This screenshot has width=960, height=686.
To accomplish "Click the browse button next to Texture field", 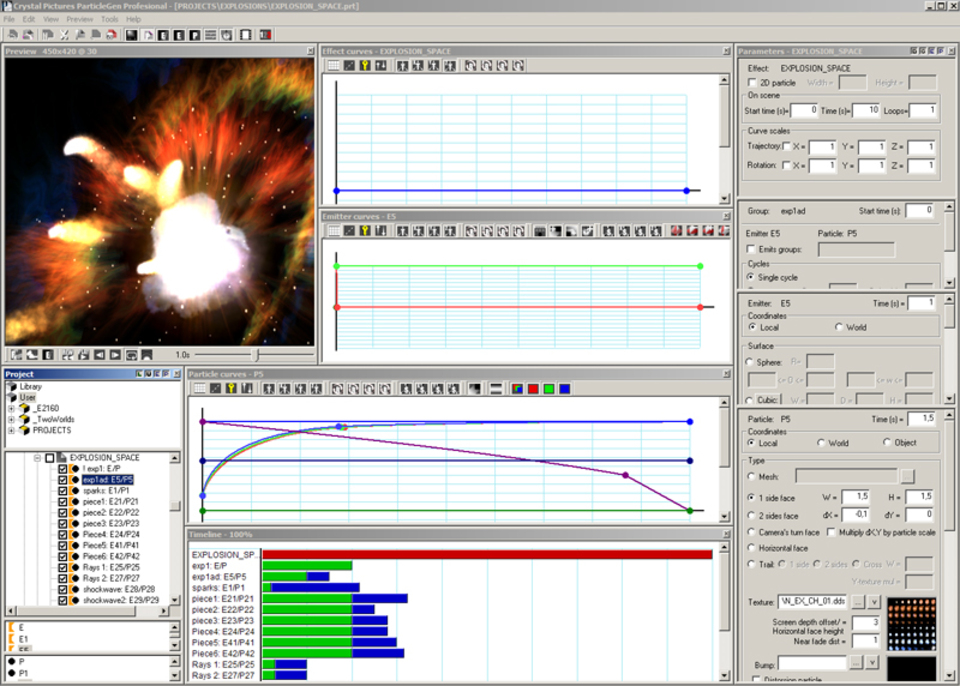I will (856, 601).
